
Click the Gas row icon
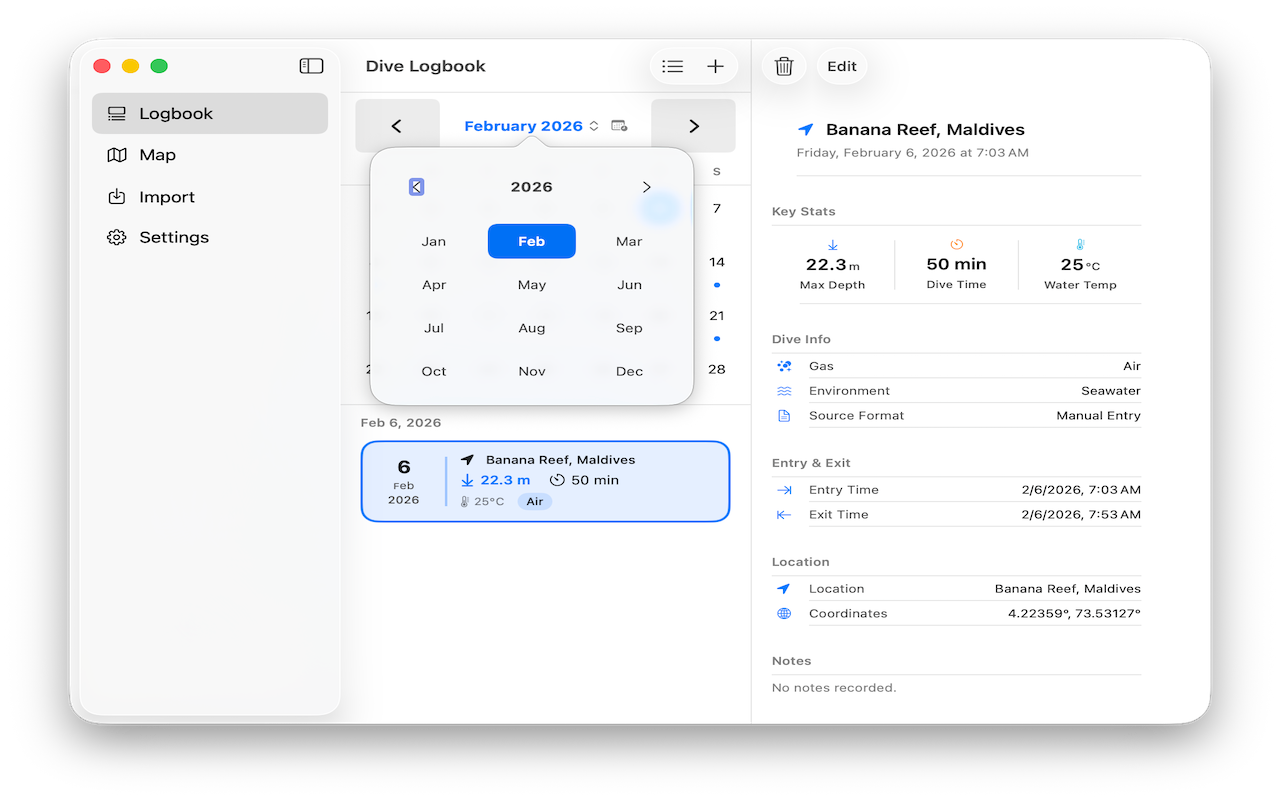[784, 366]
